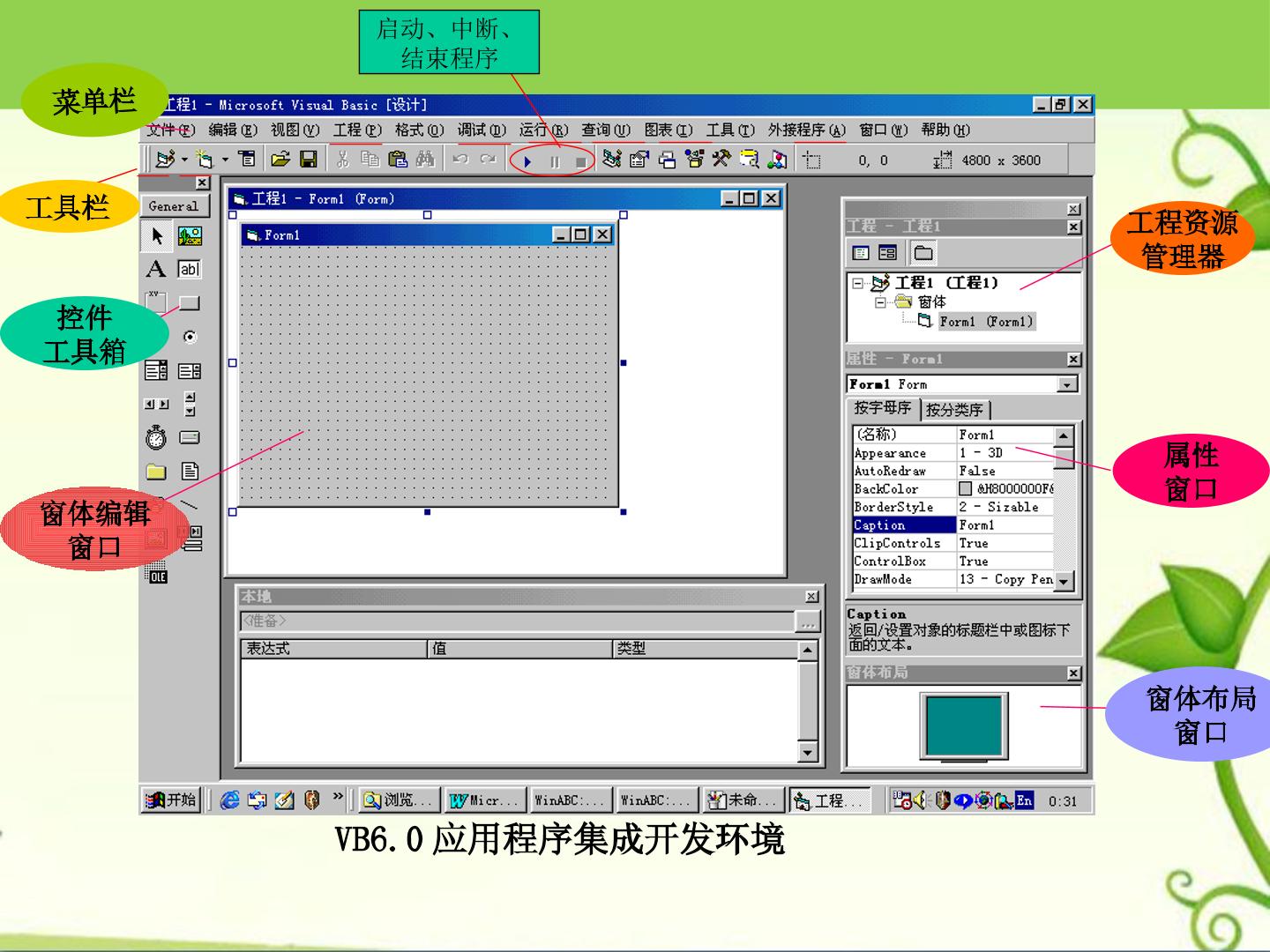
Task: Select the PictureBox control in toolbox
Action: click(x=190, y=235)
